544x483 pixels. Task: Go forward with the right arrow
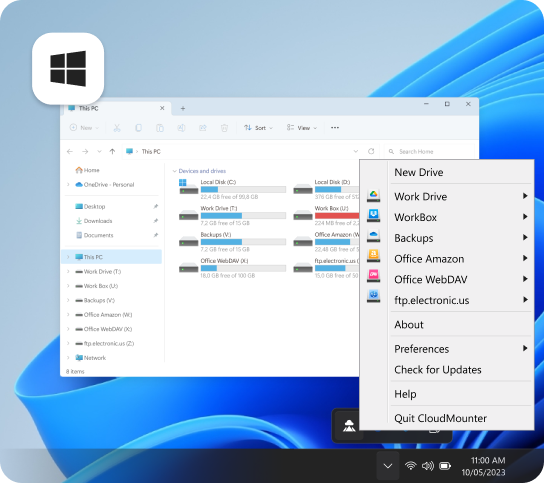click(x=85, y=151)
